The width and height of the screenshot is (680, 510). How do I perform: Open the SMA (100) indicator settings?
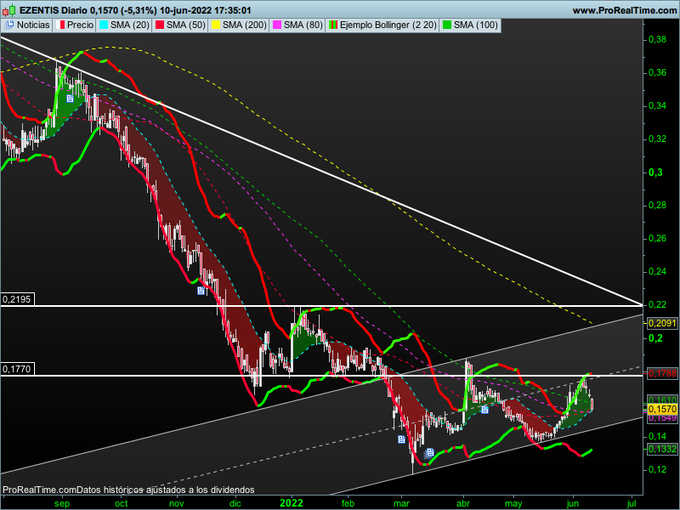pos(470,25)
